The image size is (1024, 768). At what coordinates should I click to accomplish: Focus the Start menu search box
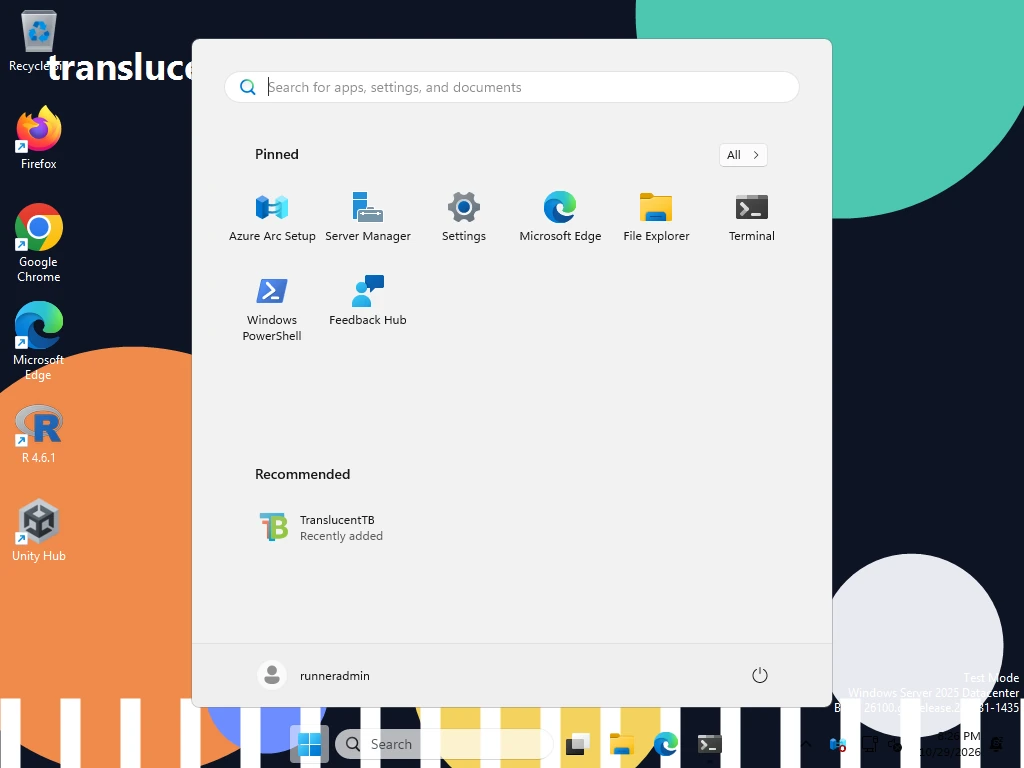tap(511, 87)
